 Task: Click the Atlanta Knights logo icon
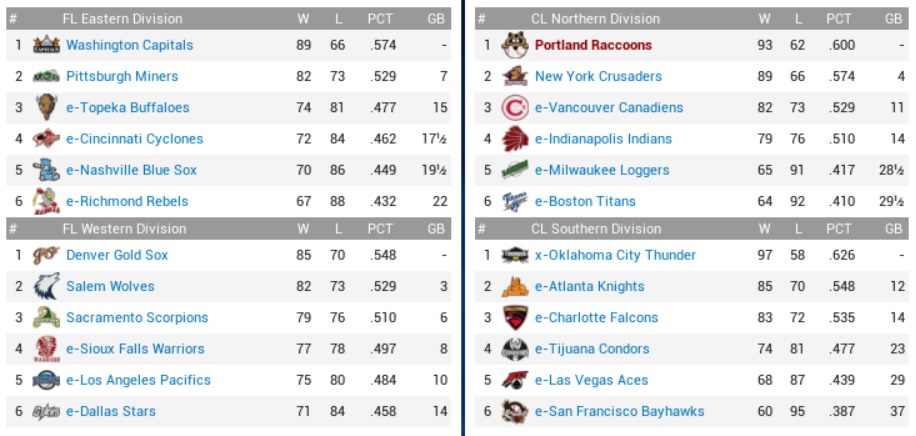tap(514, 286)
